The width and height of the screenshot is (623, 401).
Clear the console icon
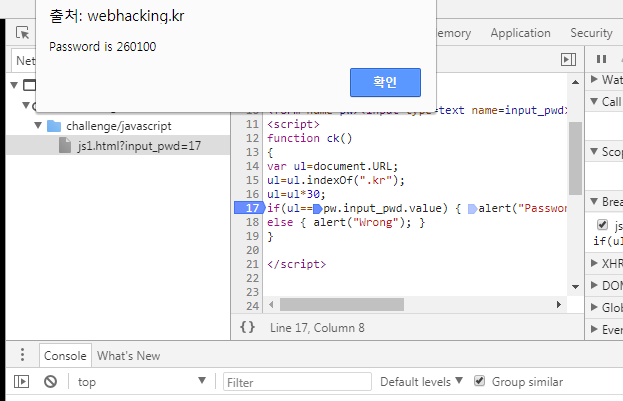[x=50, y=382]
